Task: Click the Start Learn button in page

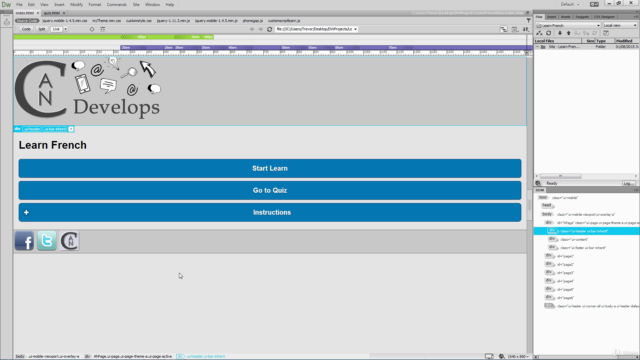Action: point(270,169)
